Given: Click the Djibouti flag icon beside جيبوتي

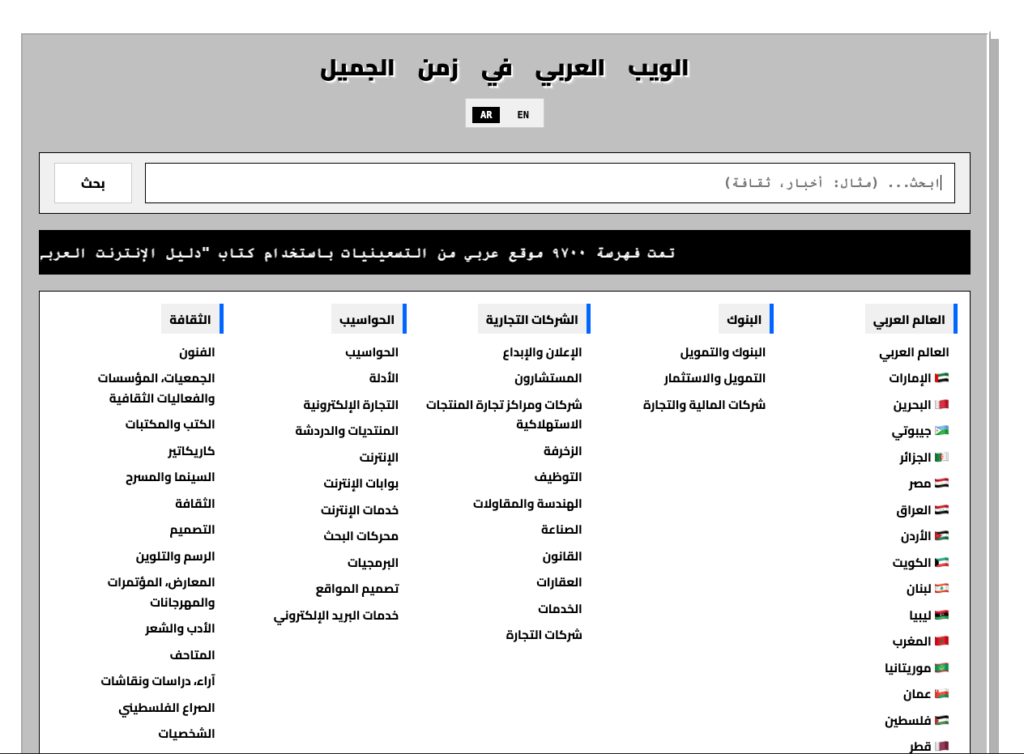Looking at the screenshot, I should click(941, 431).
